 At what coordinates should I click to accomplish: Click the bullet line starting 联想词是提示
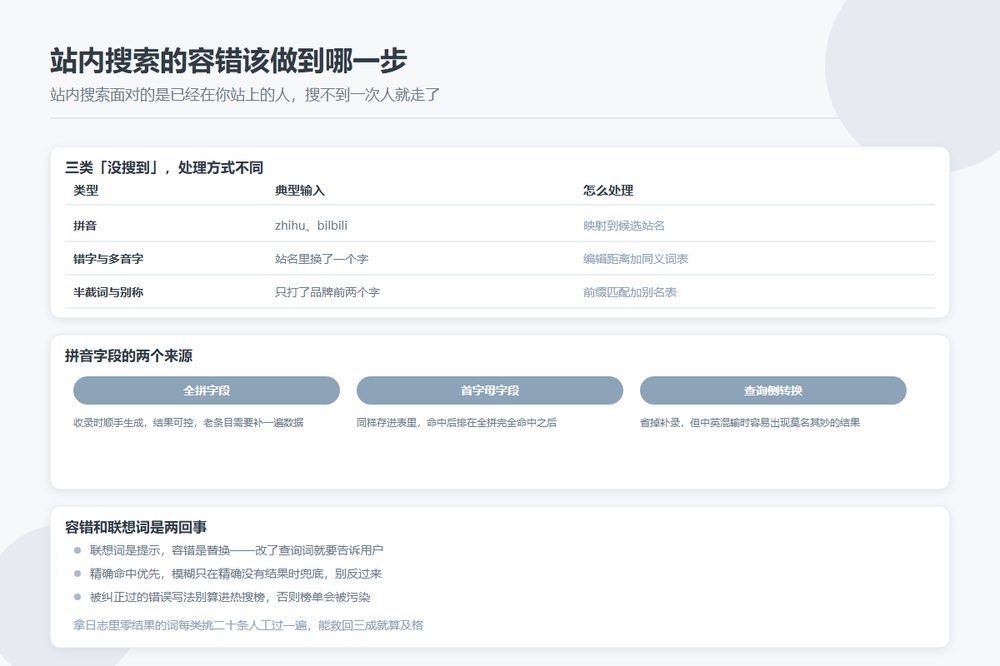237,550
